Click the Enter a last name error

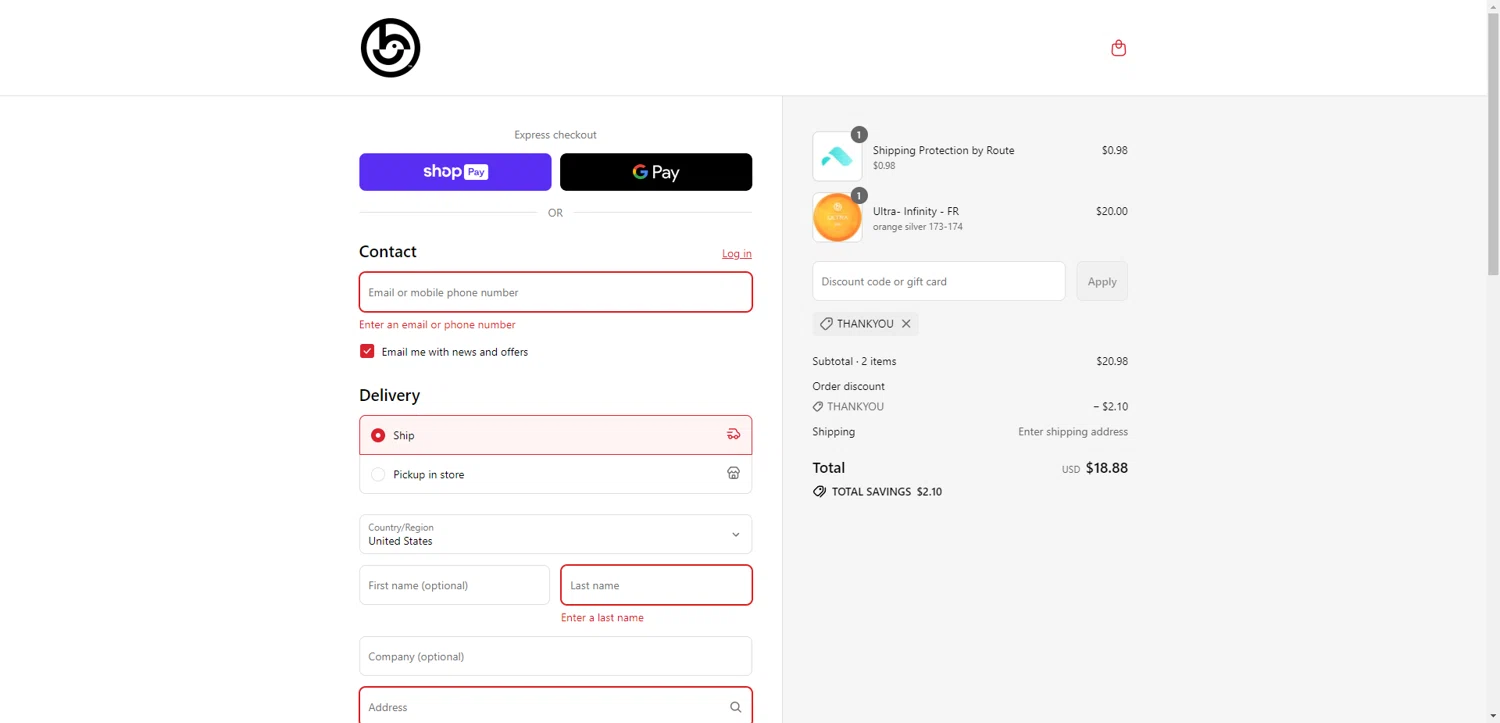point(602,618)
